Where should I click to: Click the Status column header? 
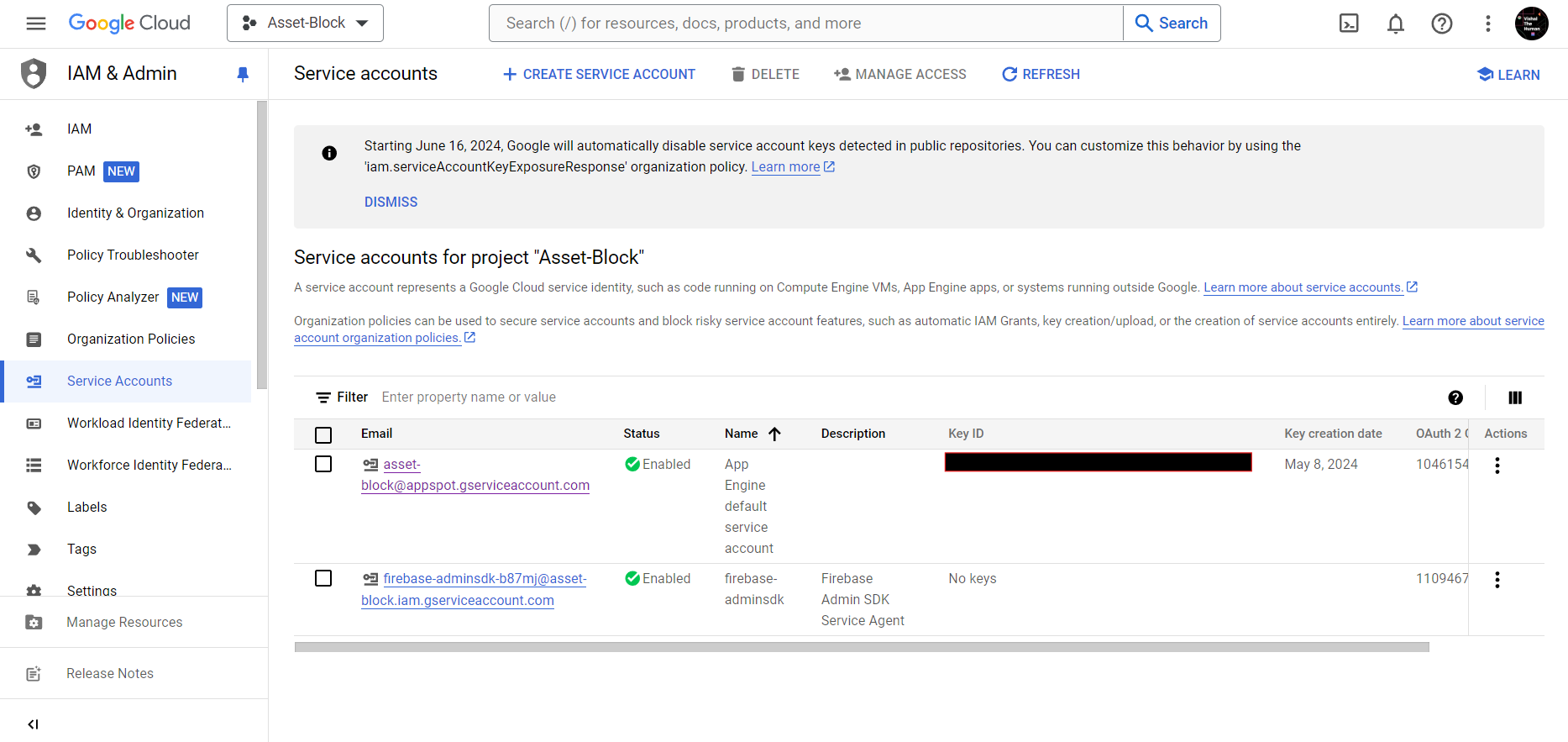(x=642, y=434)
